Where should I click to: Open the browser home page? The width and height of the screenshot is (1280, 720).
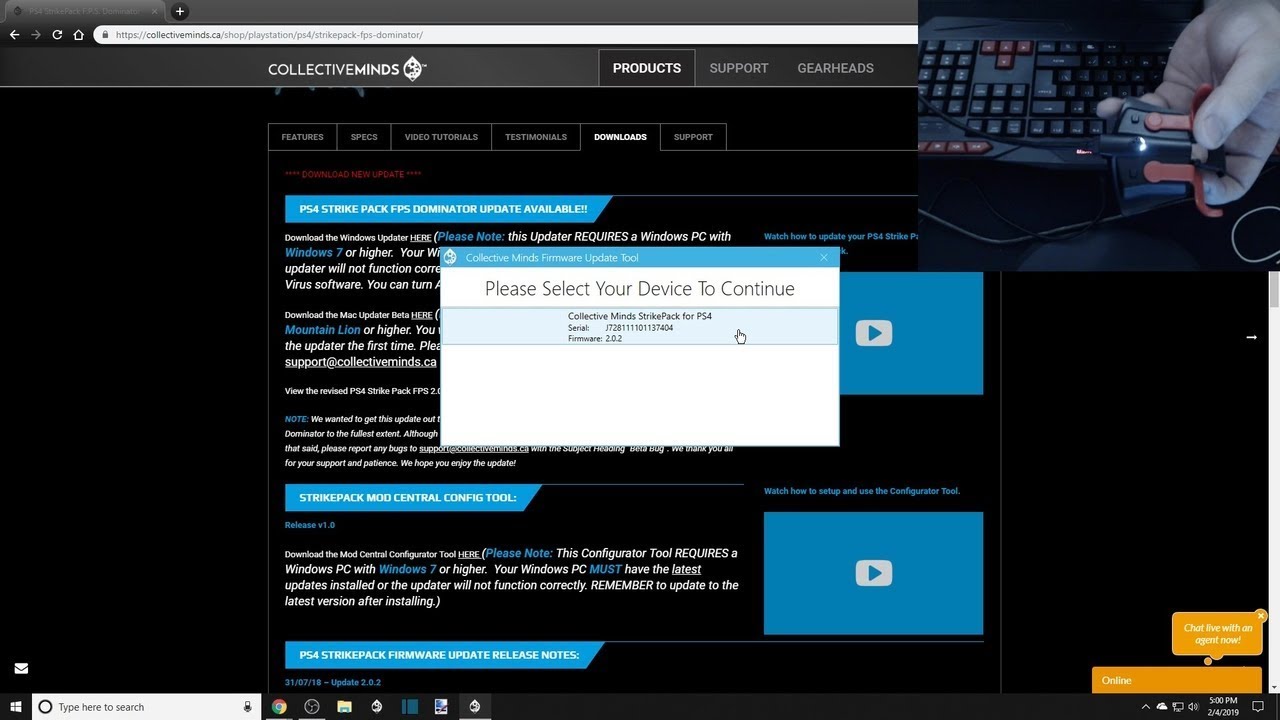tap(79, 34)
